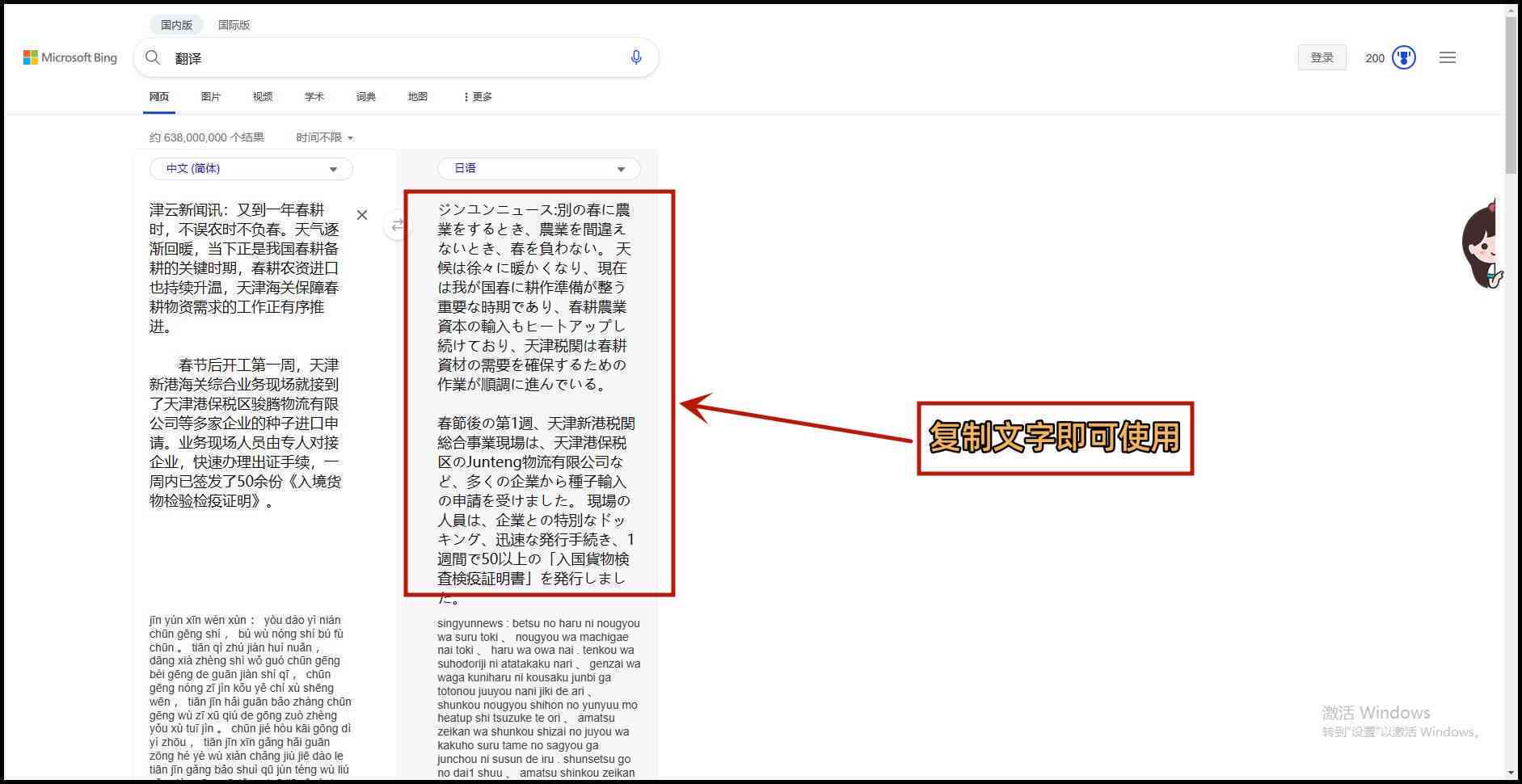Click the cartoon girl assistant widget
1522x784 pixels.
[1482, 245]
